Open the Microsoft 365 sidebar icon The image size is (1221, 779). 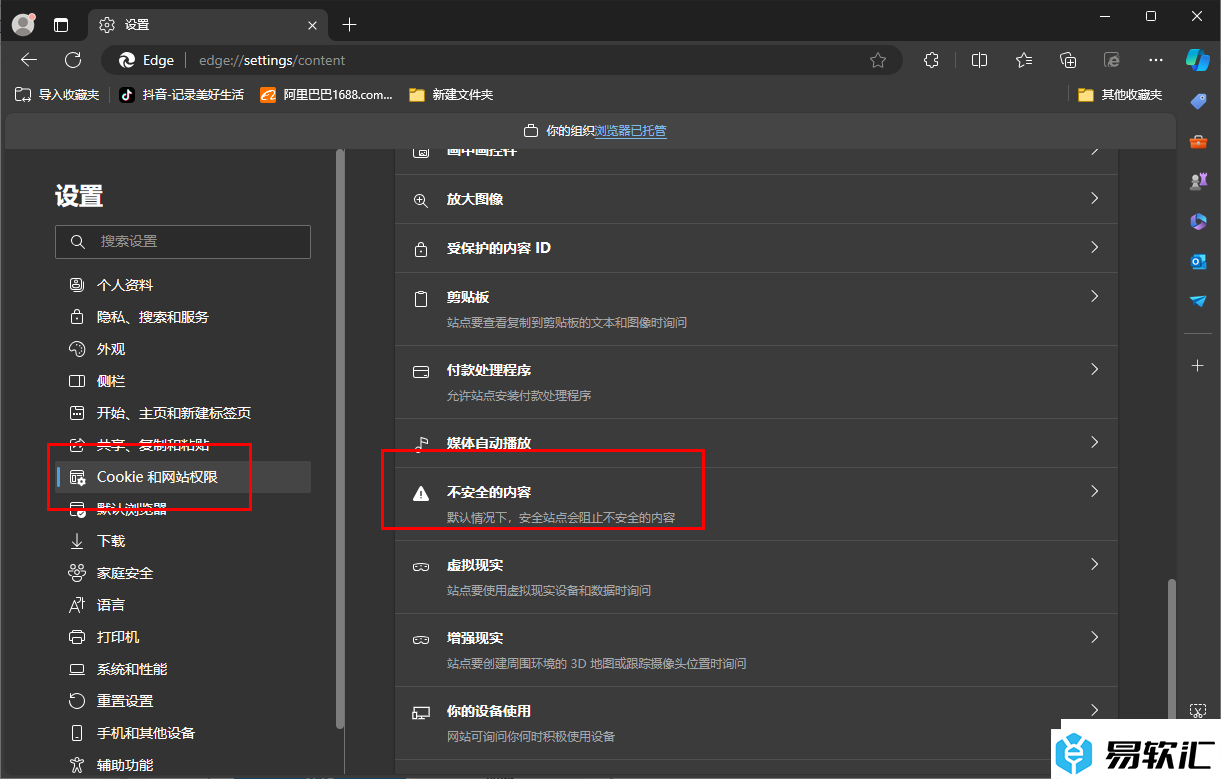[1198, 221]
